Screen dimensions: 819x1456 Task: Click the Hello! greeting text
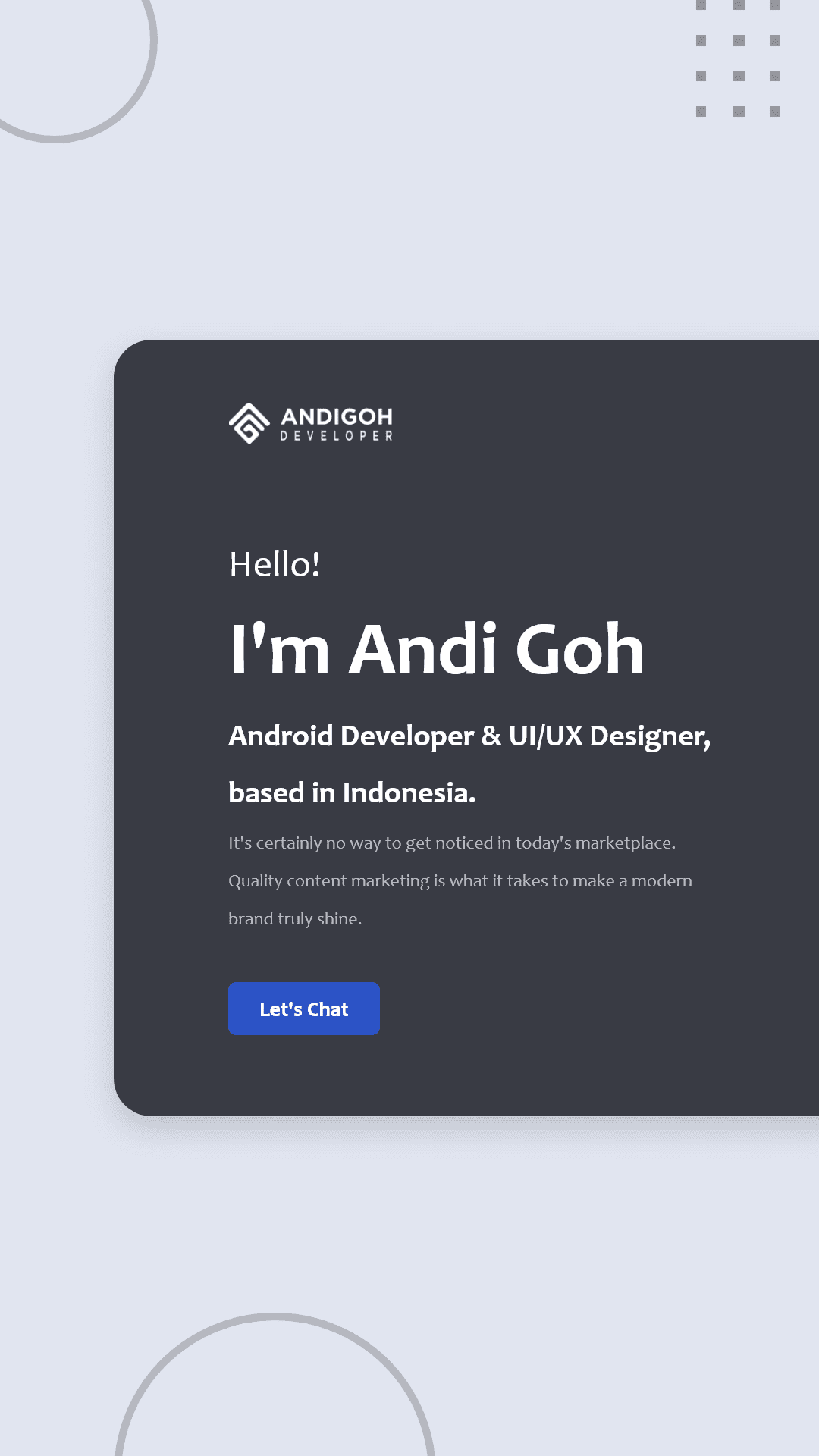pos(275,565)
